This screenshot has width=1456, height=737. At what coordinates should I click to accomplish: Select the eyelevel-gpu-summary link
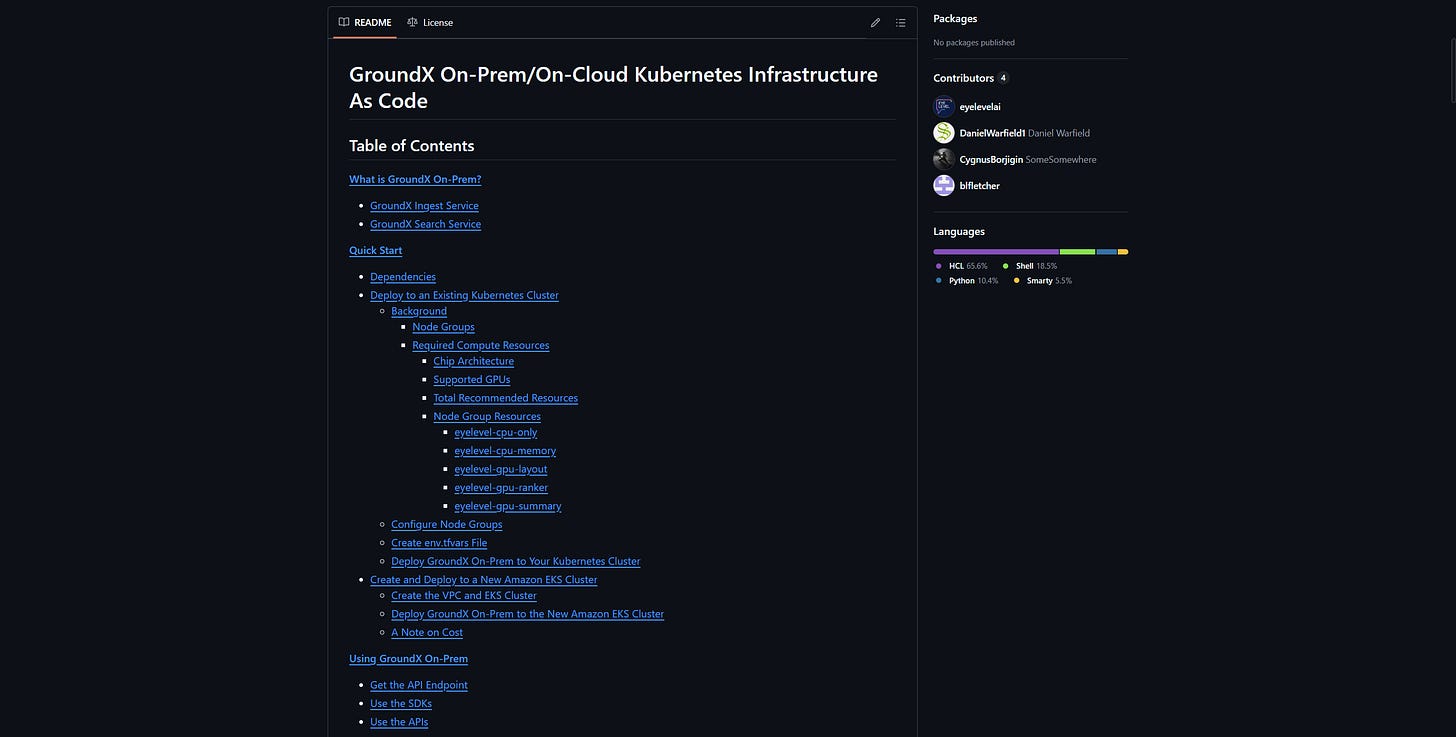pyautogui.click(x=508, y=506)
